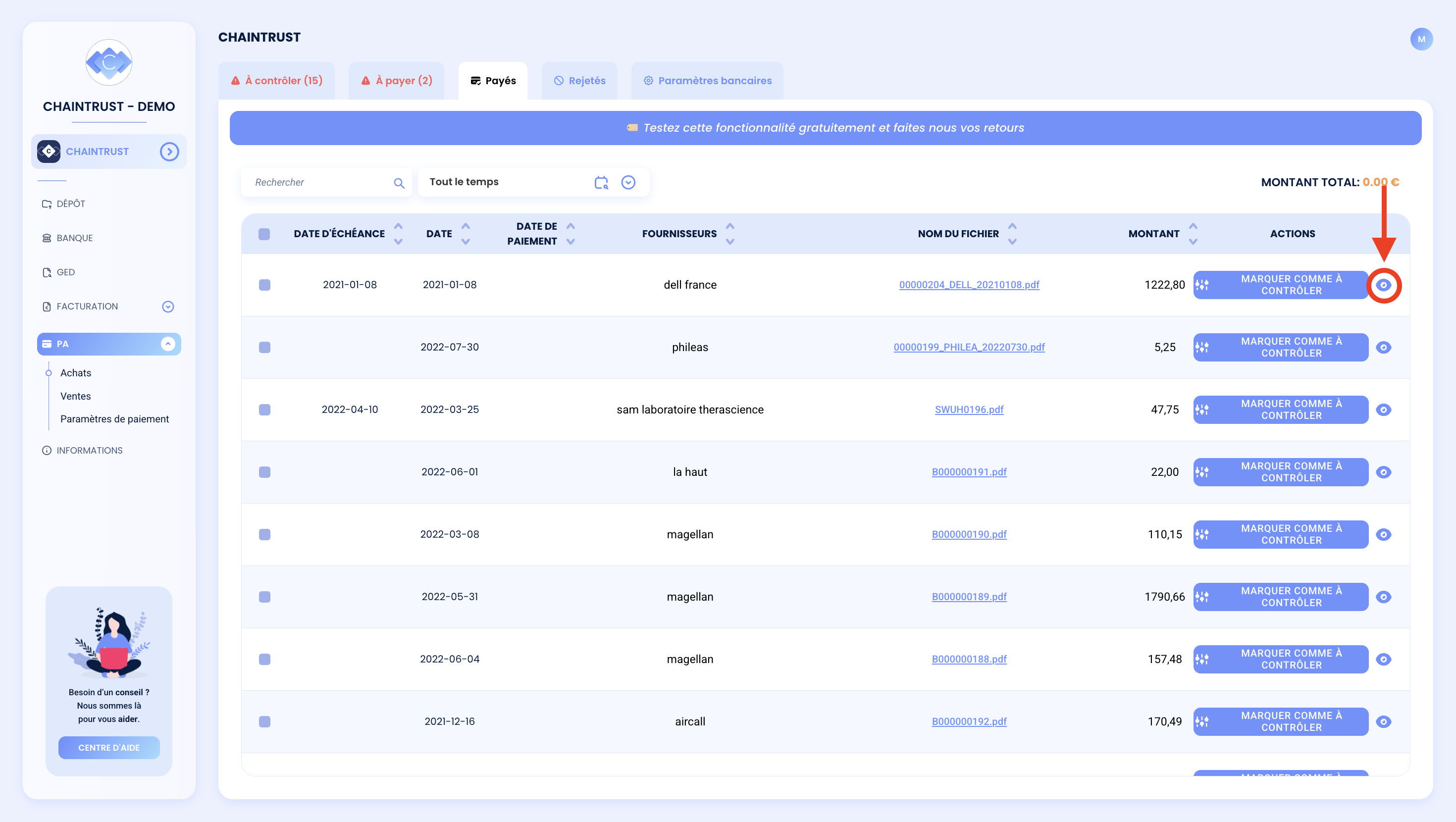
Task: Click eye icon for phileas row
Action: (1383, 347)
